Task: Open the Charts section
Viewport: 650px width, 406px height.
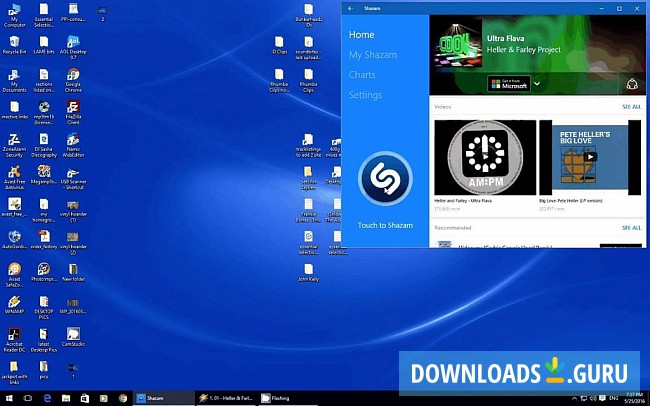Action: [362, 75]
